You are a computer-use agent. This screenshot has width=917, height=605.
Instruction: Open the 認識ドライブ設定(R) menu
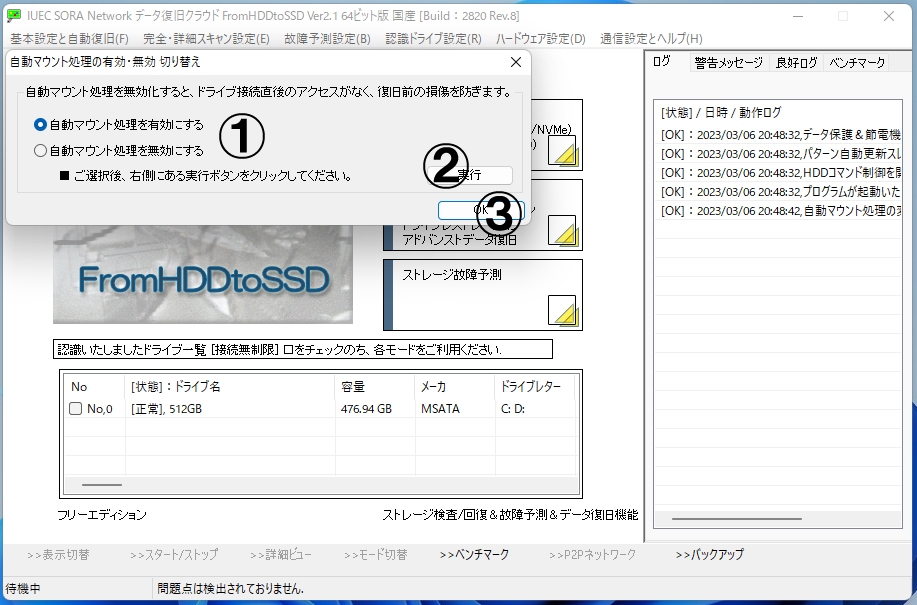click(x=433, y=39)
